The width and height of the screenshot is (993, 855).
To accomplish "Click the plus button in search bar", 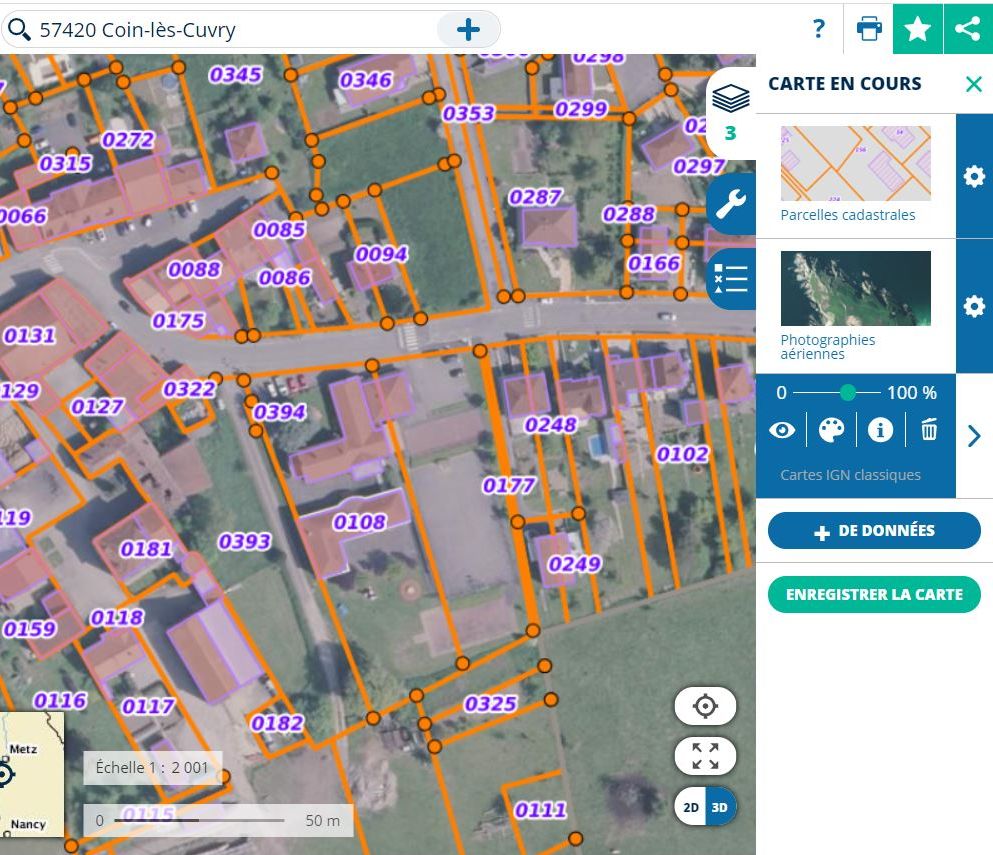I will coord(468,29).
